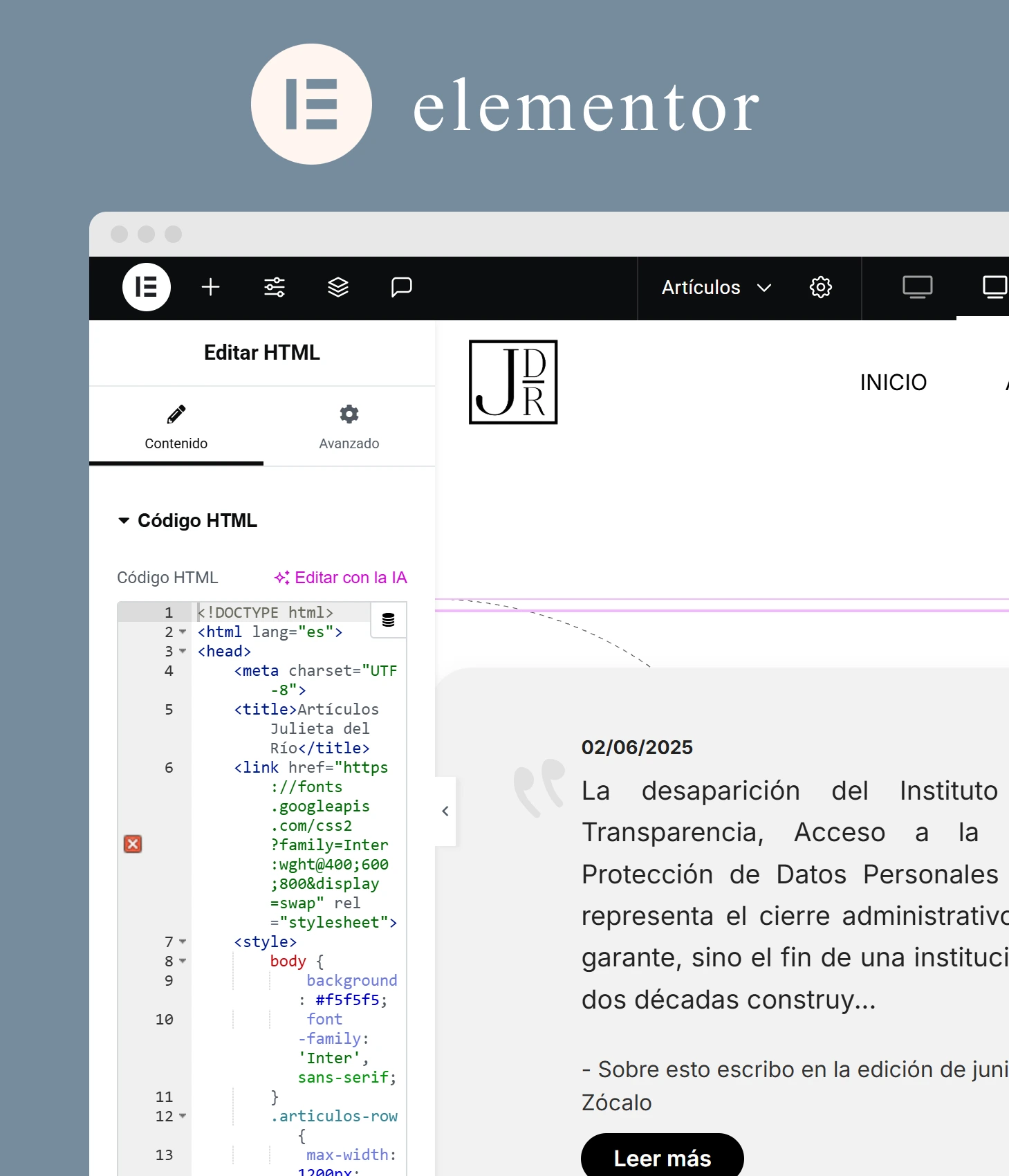
Task: Open the Notes comment bubble icon
Action: pyautogui.click(x=402, y=287)
